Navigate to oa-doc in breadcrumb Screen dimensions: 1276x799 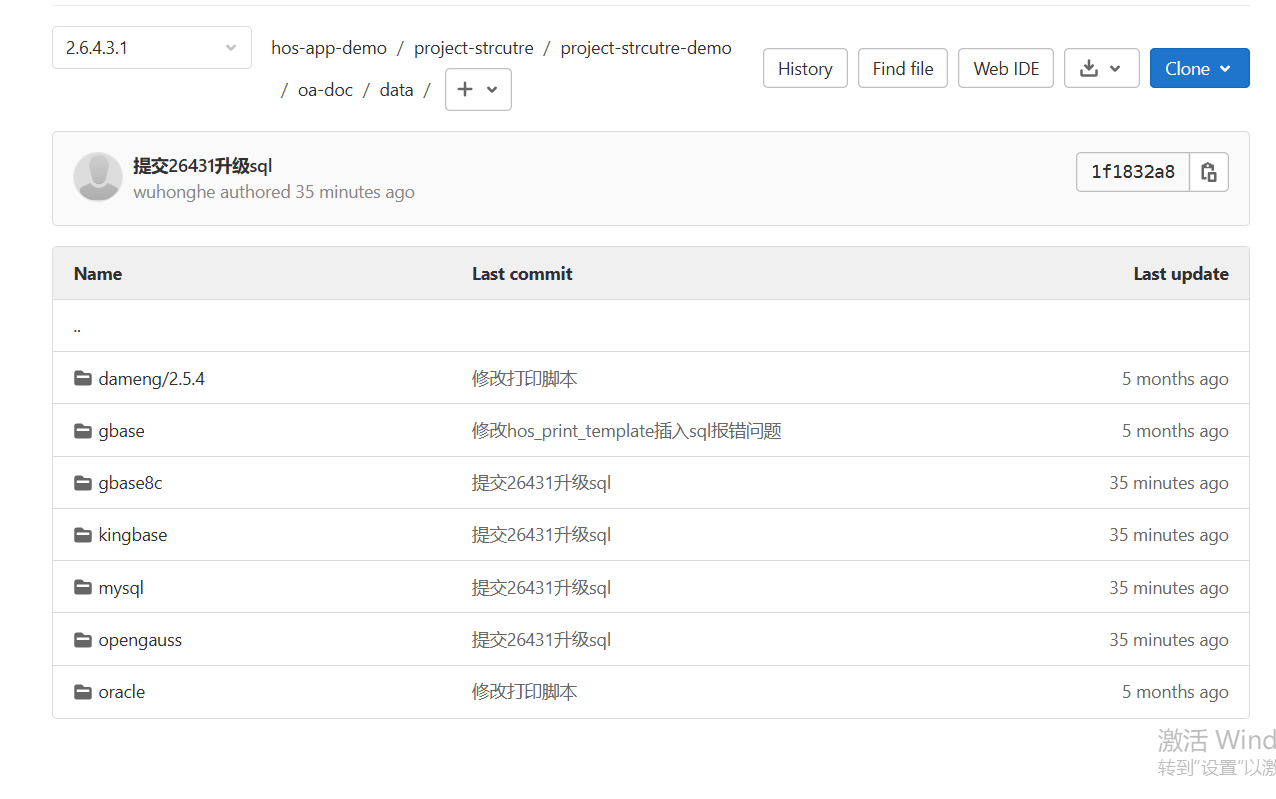tap(325, 90)
